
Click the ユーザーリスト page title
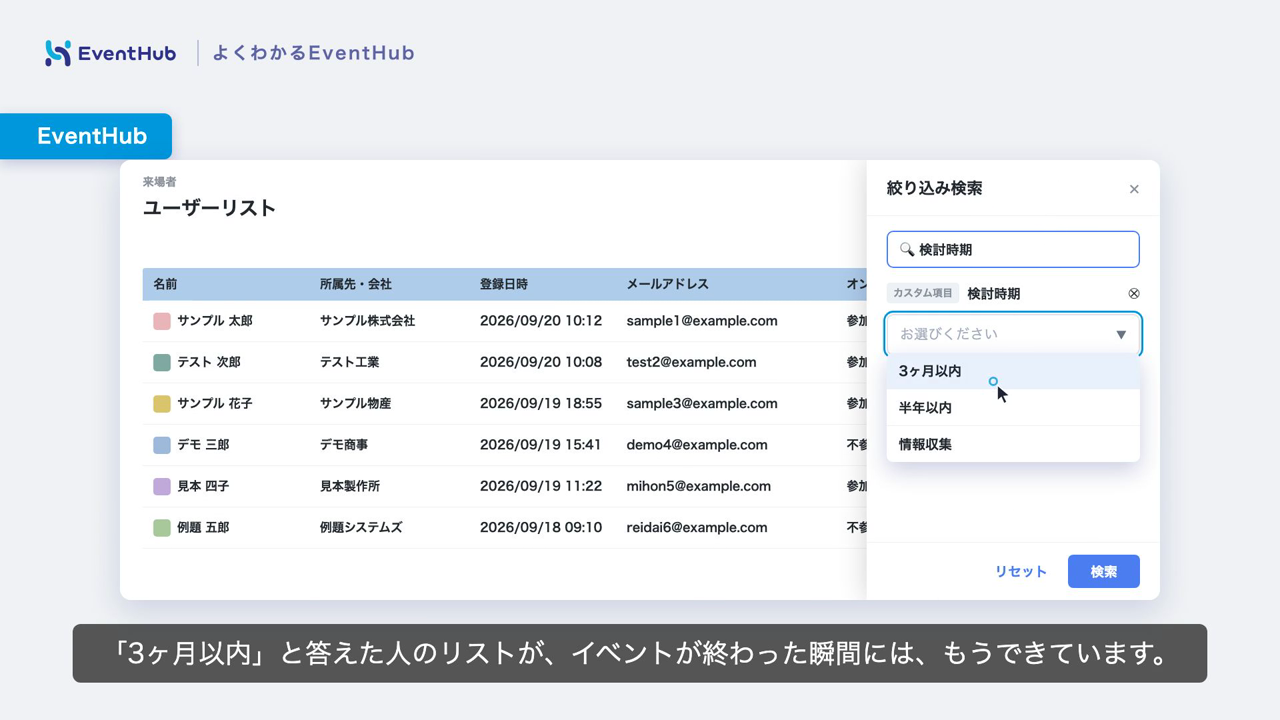click(x=209, y=208)
